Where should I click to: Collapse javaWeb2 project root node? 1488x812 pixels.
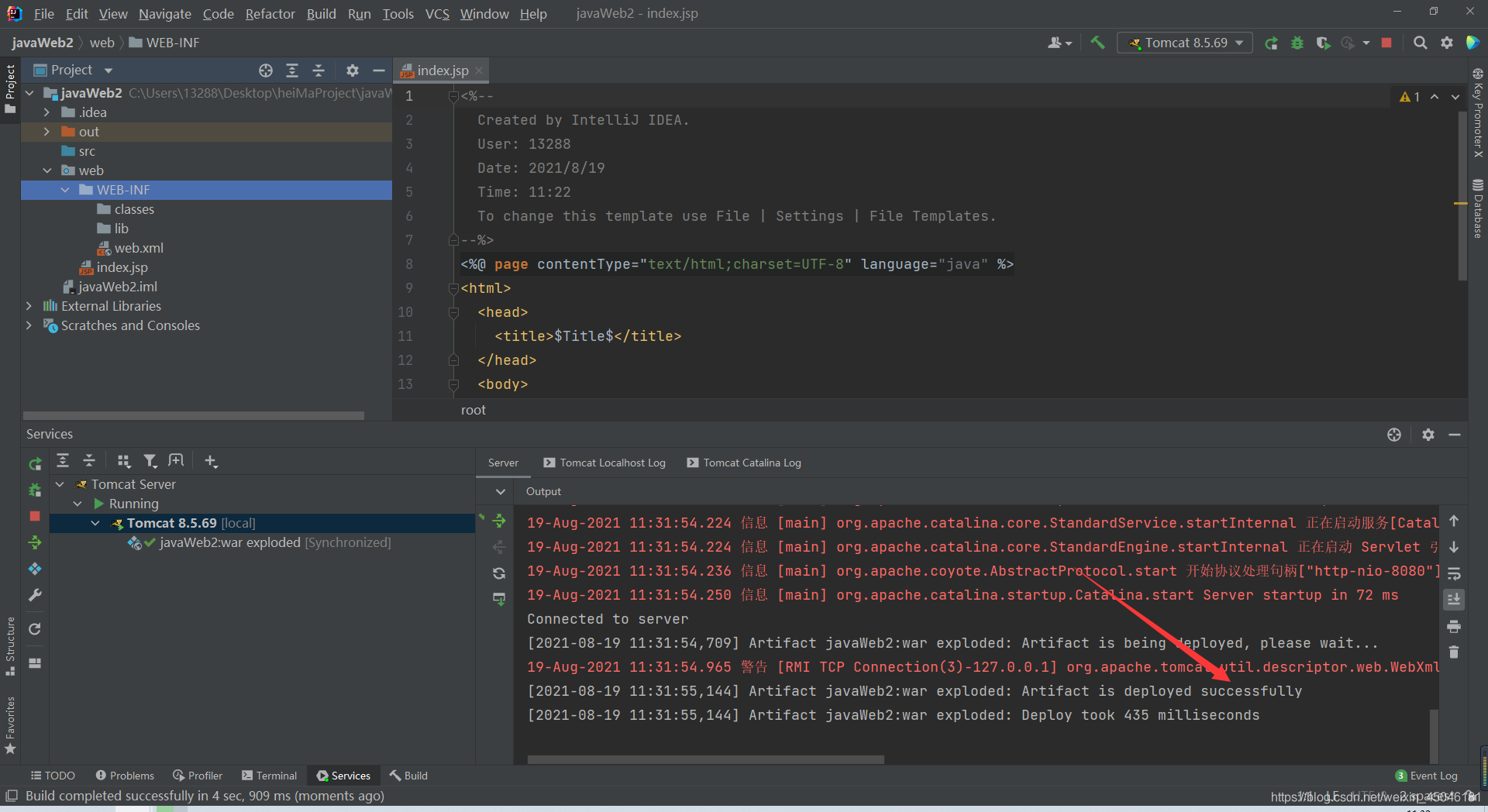coord(29,93)
